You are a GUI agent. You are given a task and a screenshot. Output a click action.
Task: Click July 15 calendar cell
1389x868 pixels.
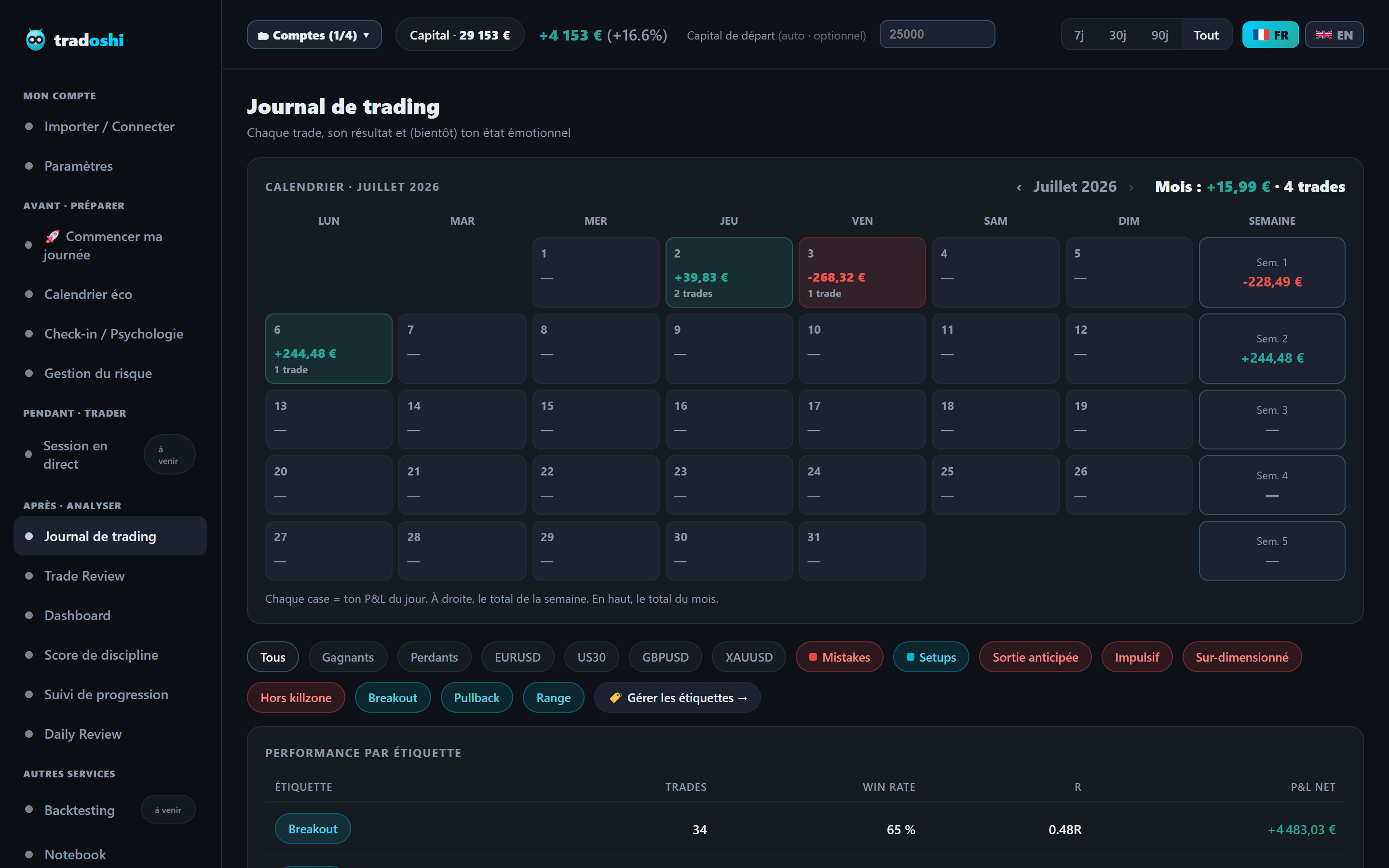[595, 419]
